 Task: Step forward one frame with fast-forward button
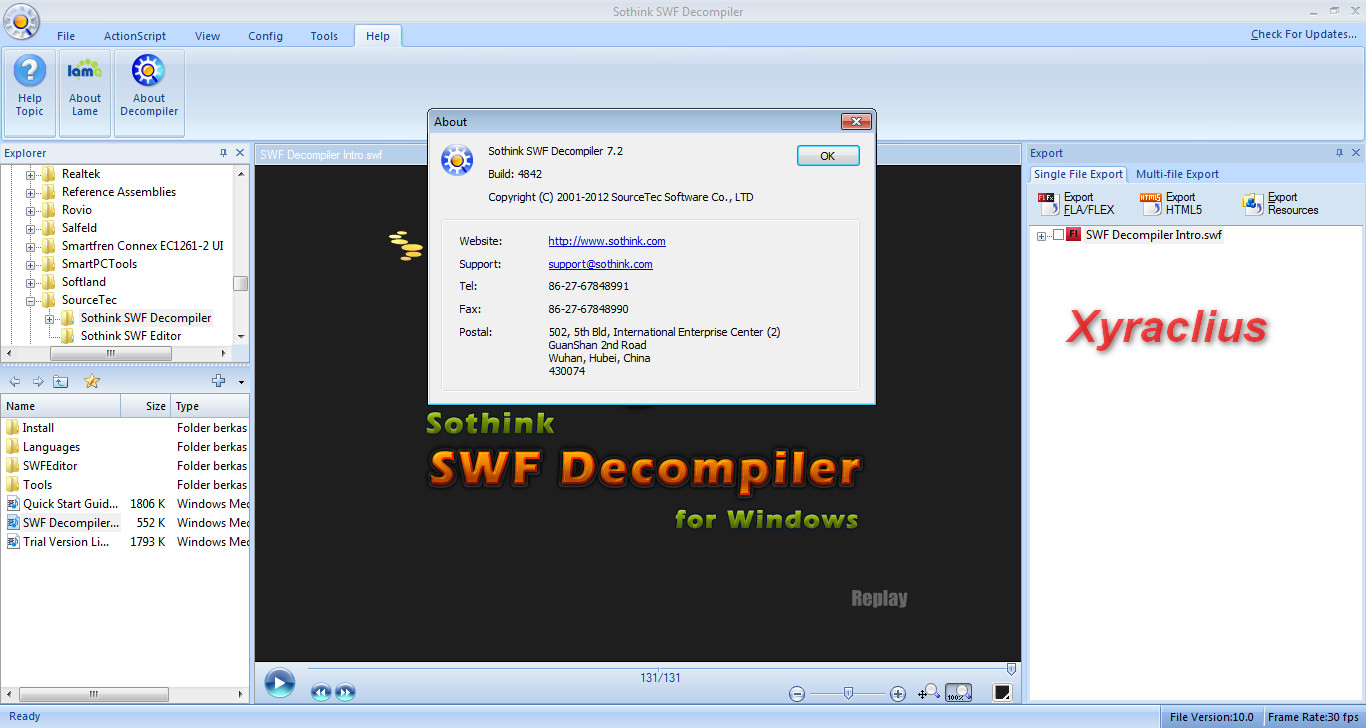345,692
